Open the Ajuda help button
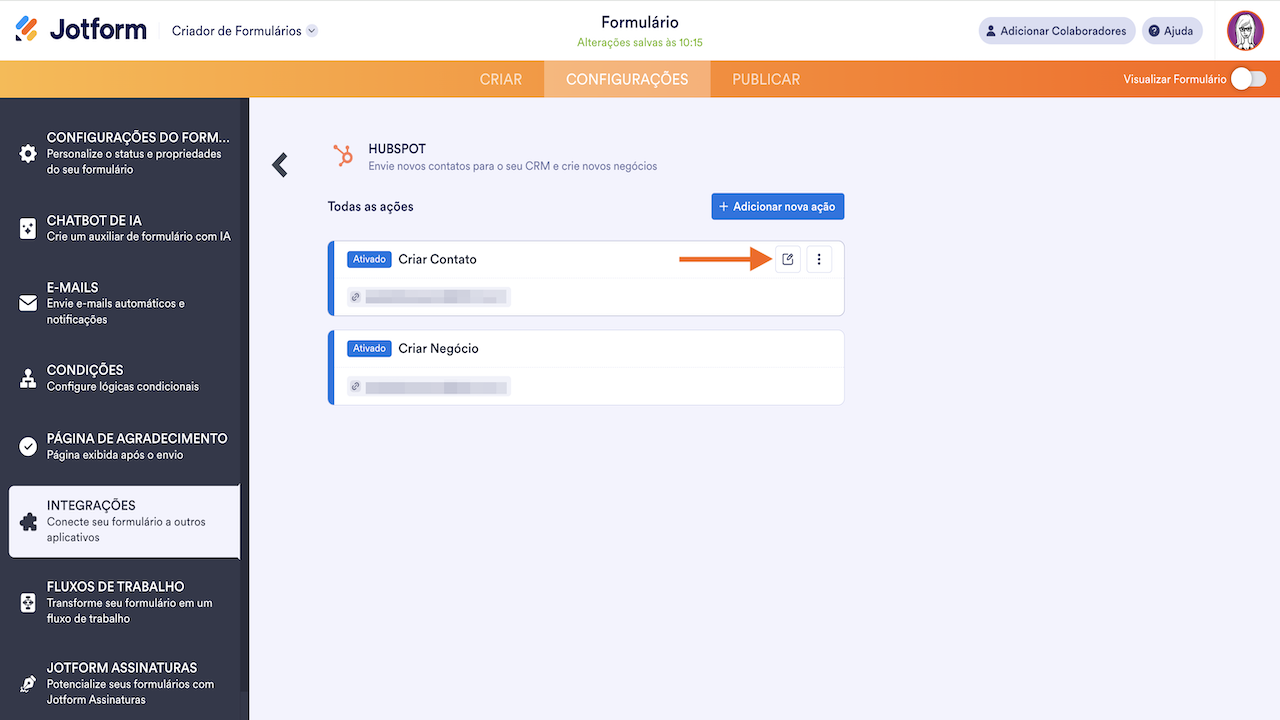The image size is (1280, 720). click(1171, 31)
